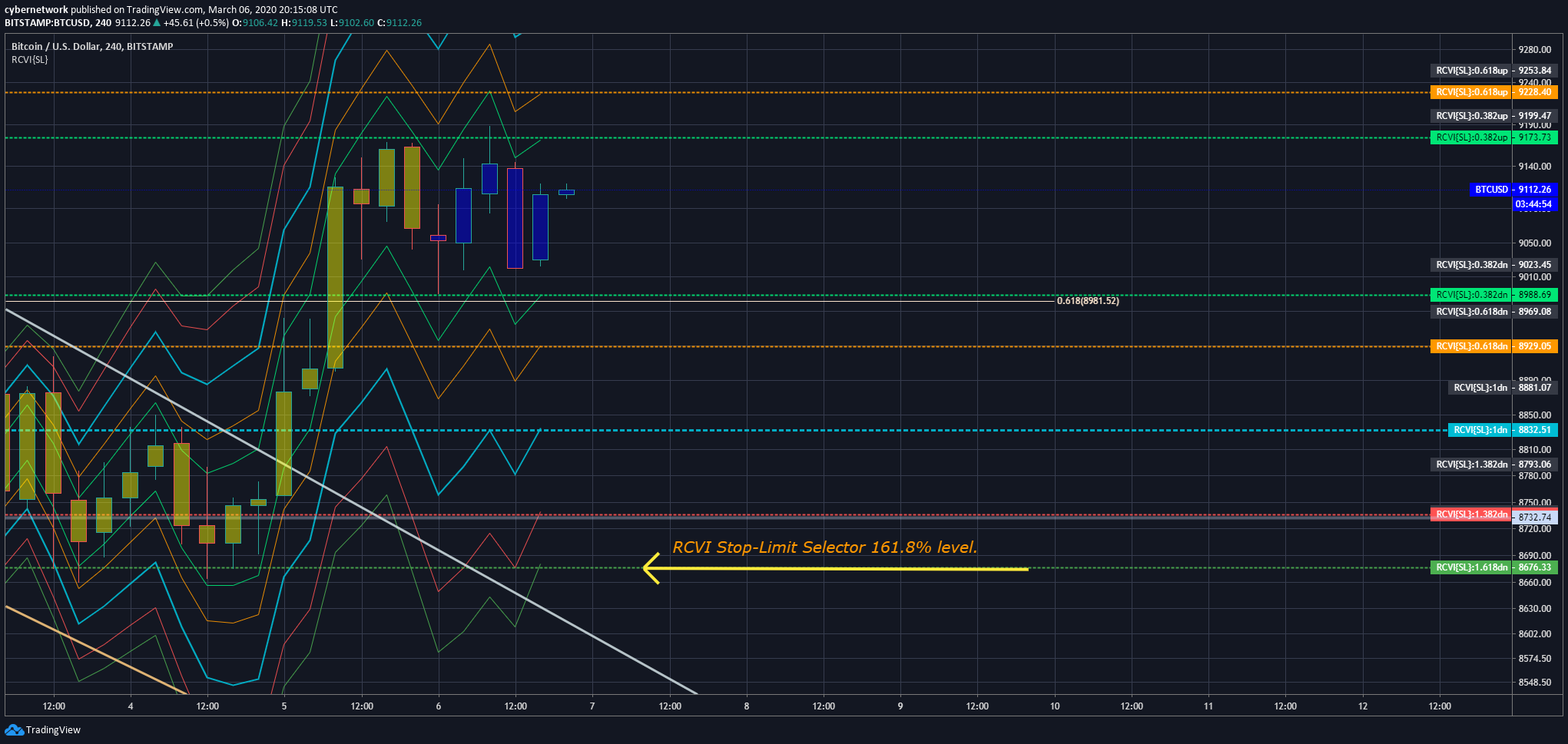Viewport: 1568px width, 744px height.
Task: Click the 03:44:54 bar countdown timer
Action: [1534, 204]
